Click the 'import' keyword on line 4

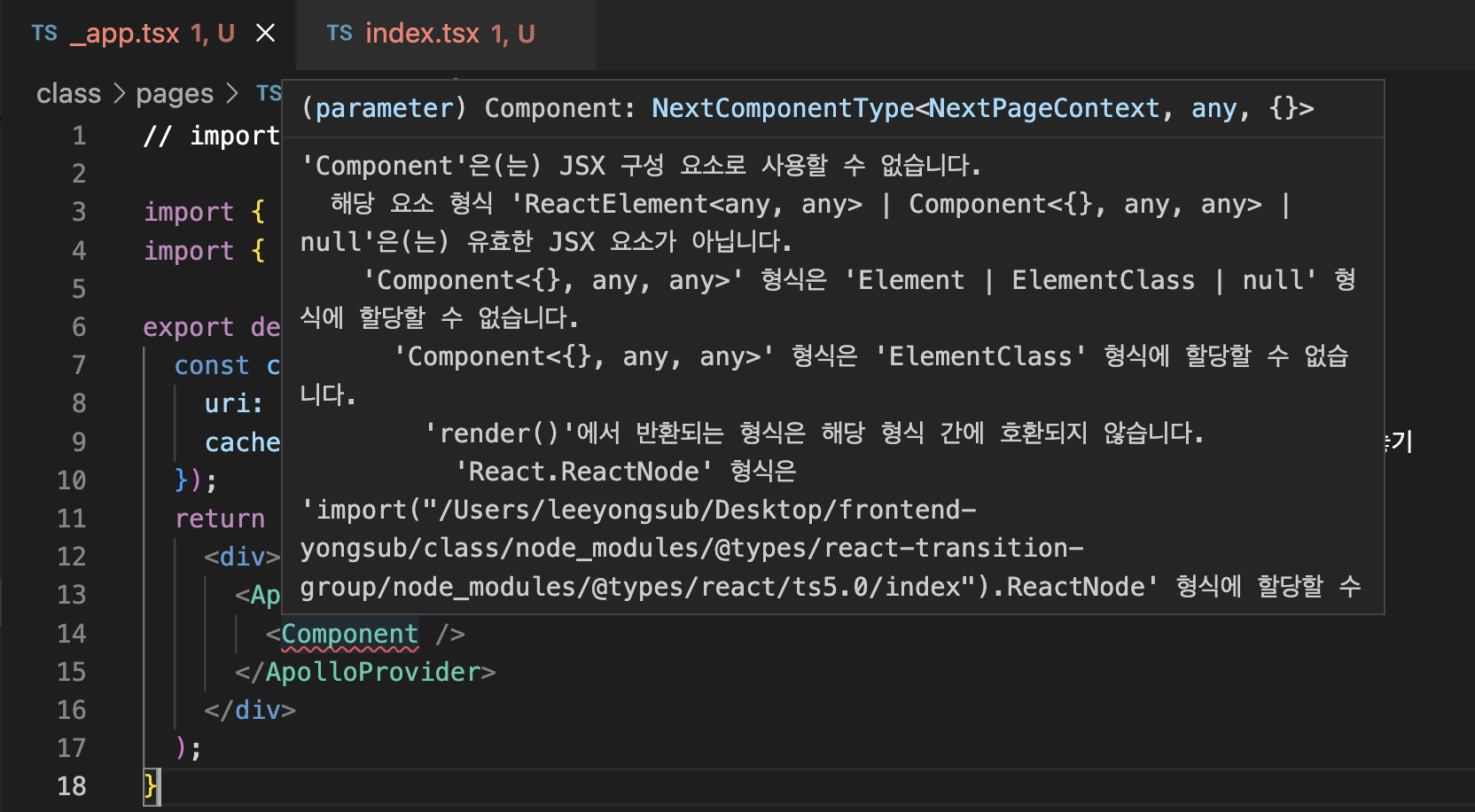pos(189,251)
